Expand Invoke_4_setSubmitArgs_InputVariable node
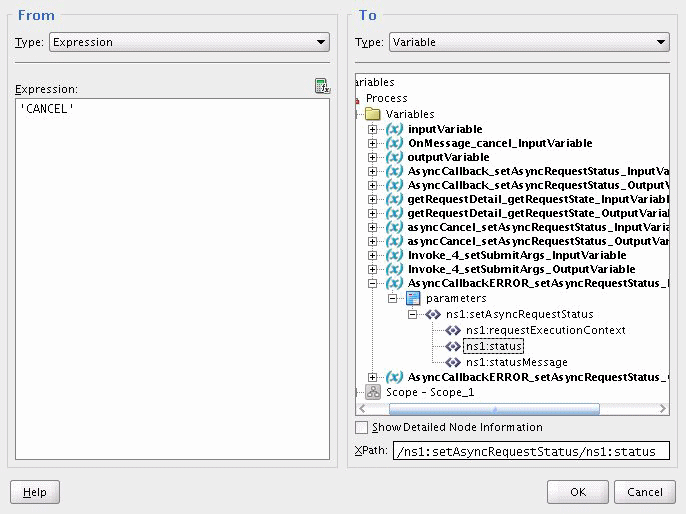This screenshot has width=686, height=514. (x=372, y=255)
